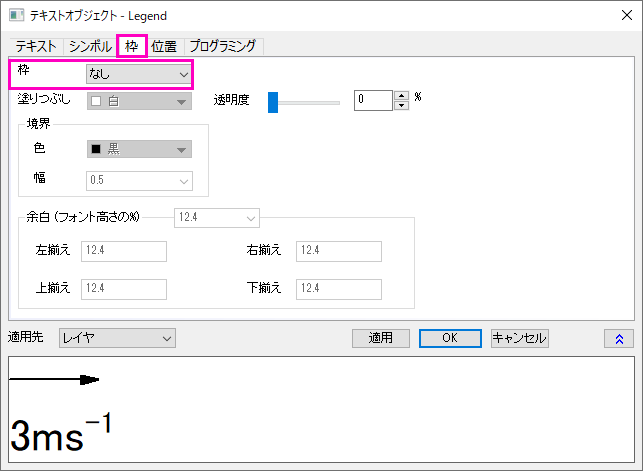The height and width of the screenshot is (471, 643).
Task: Go to the 位置 tab
Action: click(164, 46)
